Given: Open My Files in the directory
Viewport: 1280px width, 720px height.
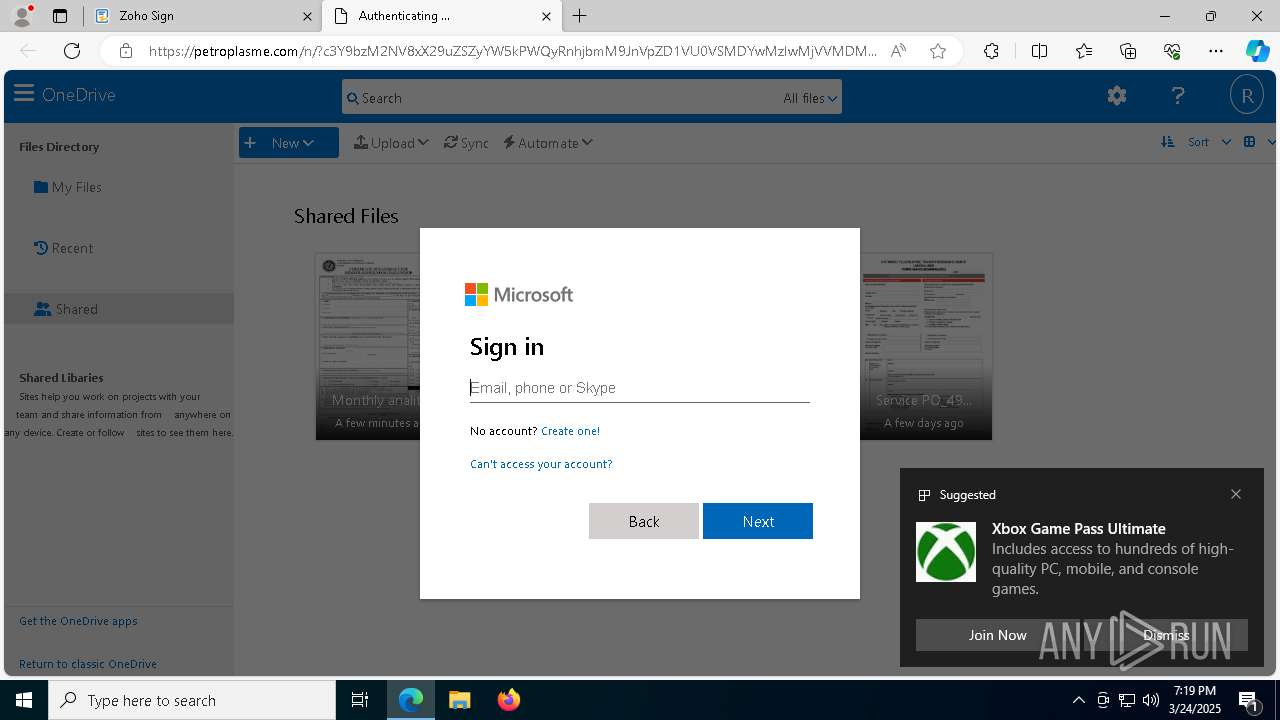Looking at the screenshot, I should click(x=67, y=187).
